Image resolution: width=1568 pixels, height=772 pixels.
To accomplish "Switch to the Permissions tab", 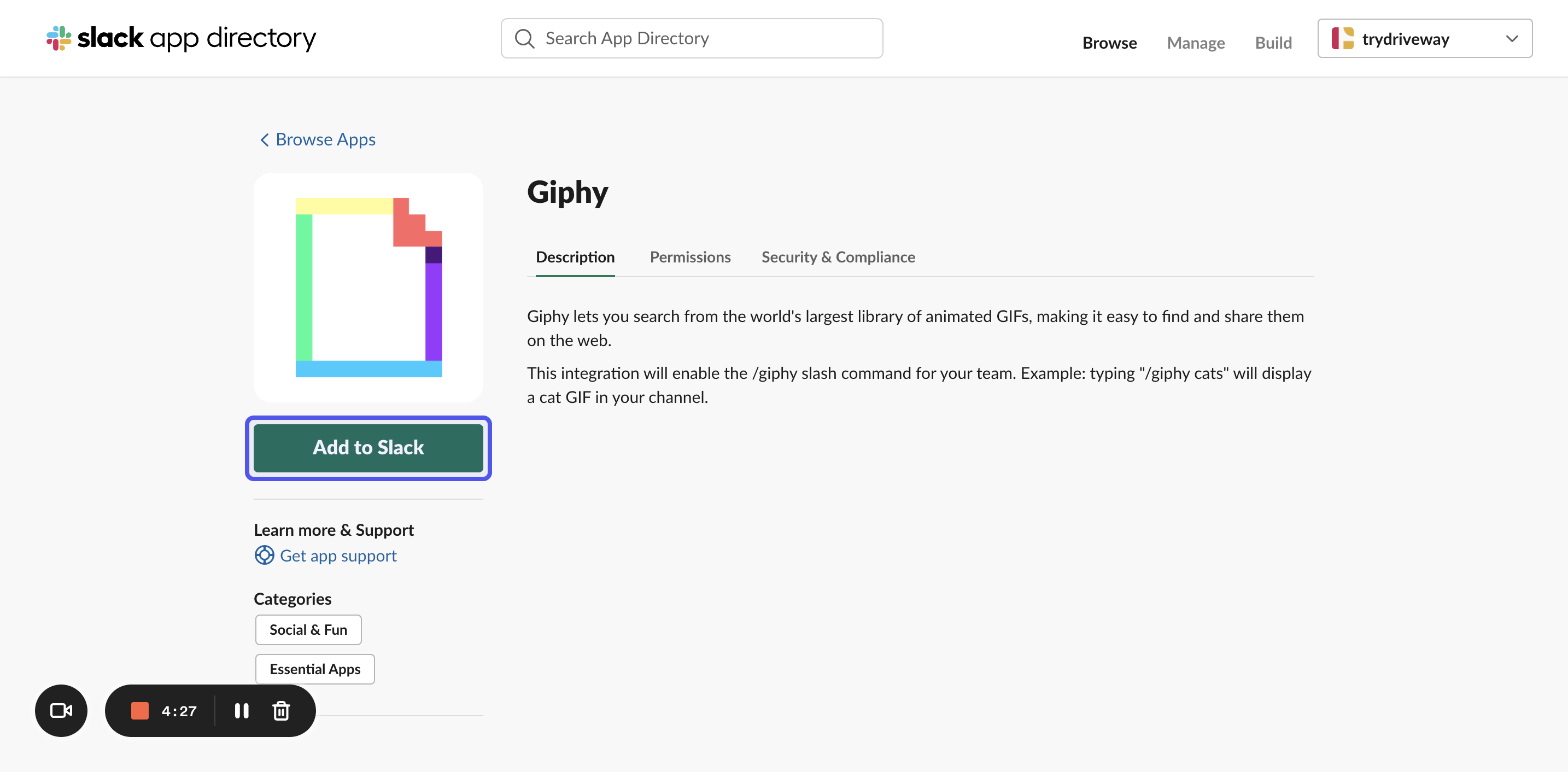I will tap(691, 257).
